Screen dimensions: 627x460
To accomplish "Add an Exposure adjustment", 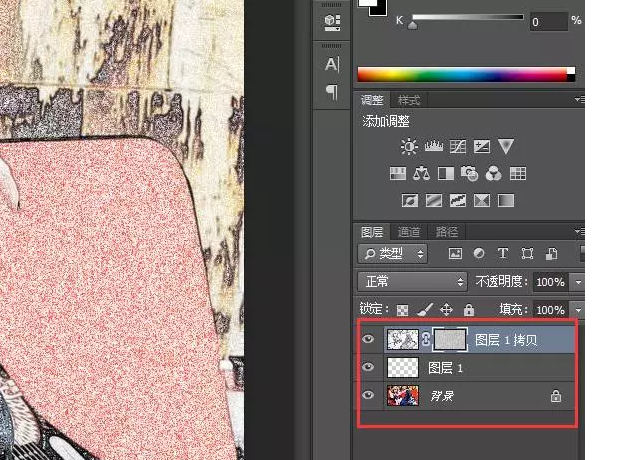I will 481,146.
